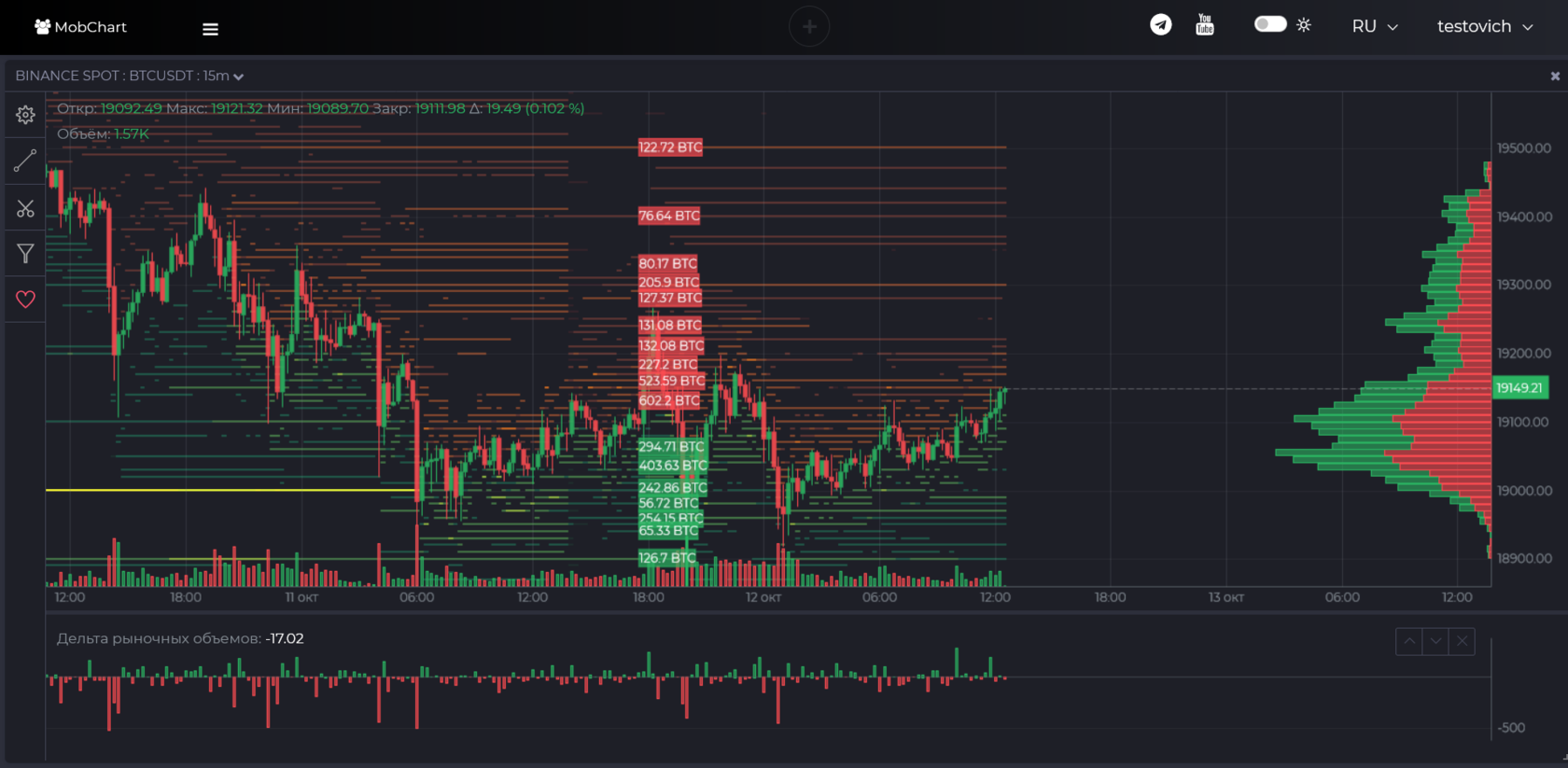The height and width of the screenshot is (768, 1568).
Task: Click the hamburger menu icon
Action: (x=210, y=29)
